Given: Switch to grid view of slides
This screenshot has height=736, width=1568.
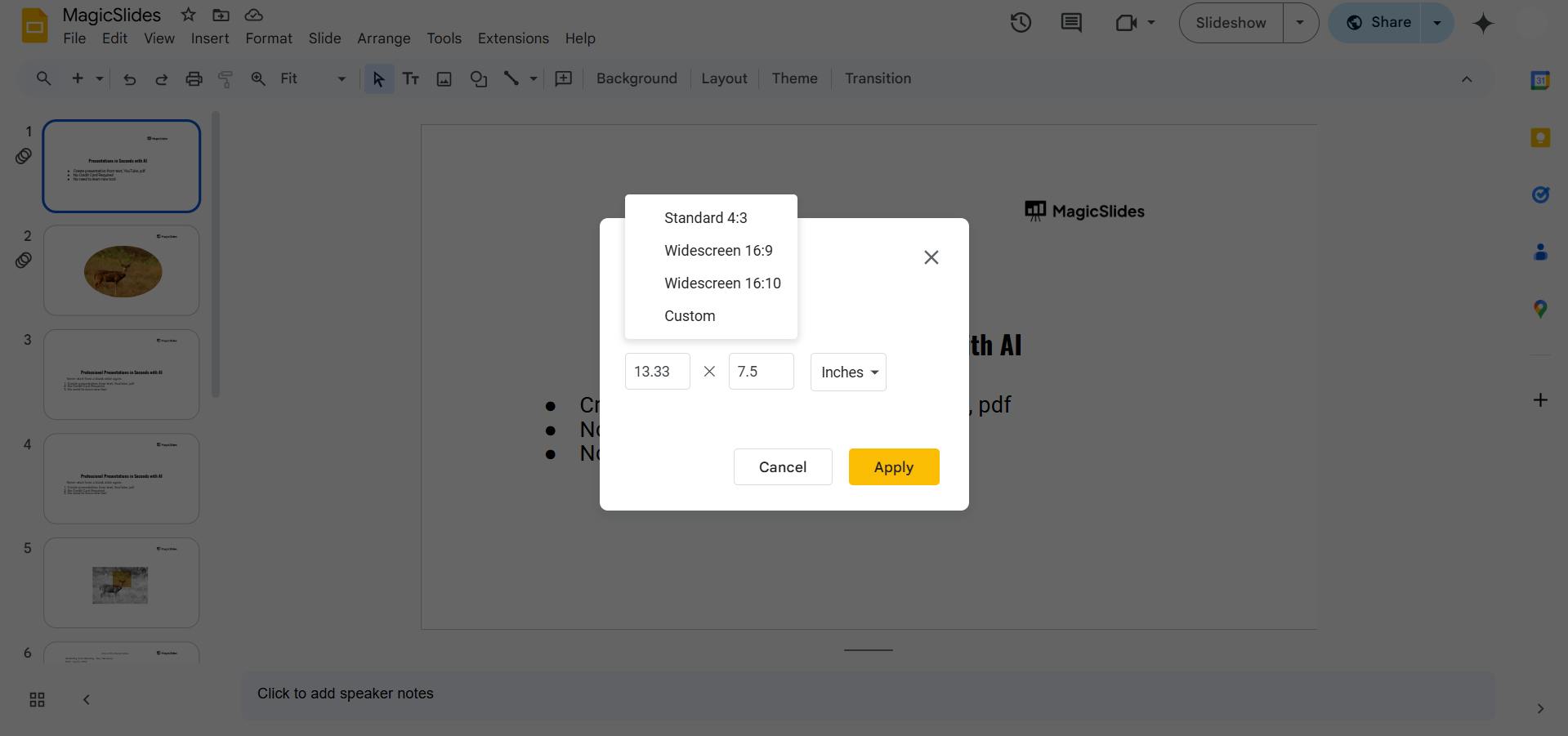Looking at the screenshot, I should [x=37, y=699].
